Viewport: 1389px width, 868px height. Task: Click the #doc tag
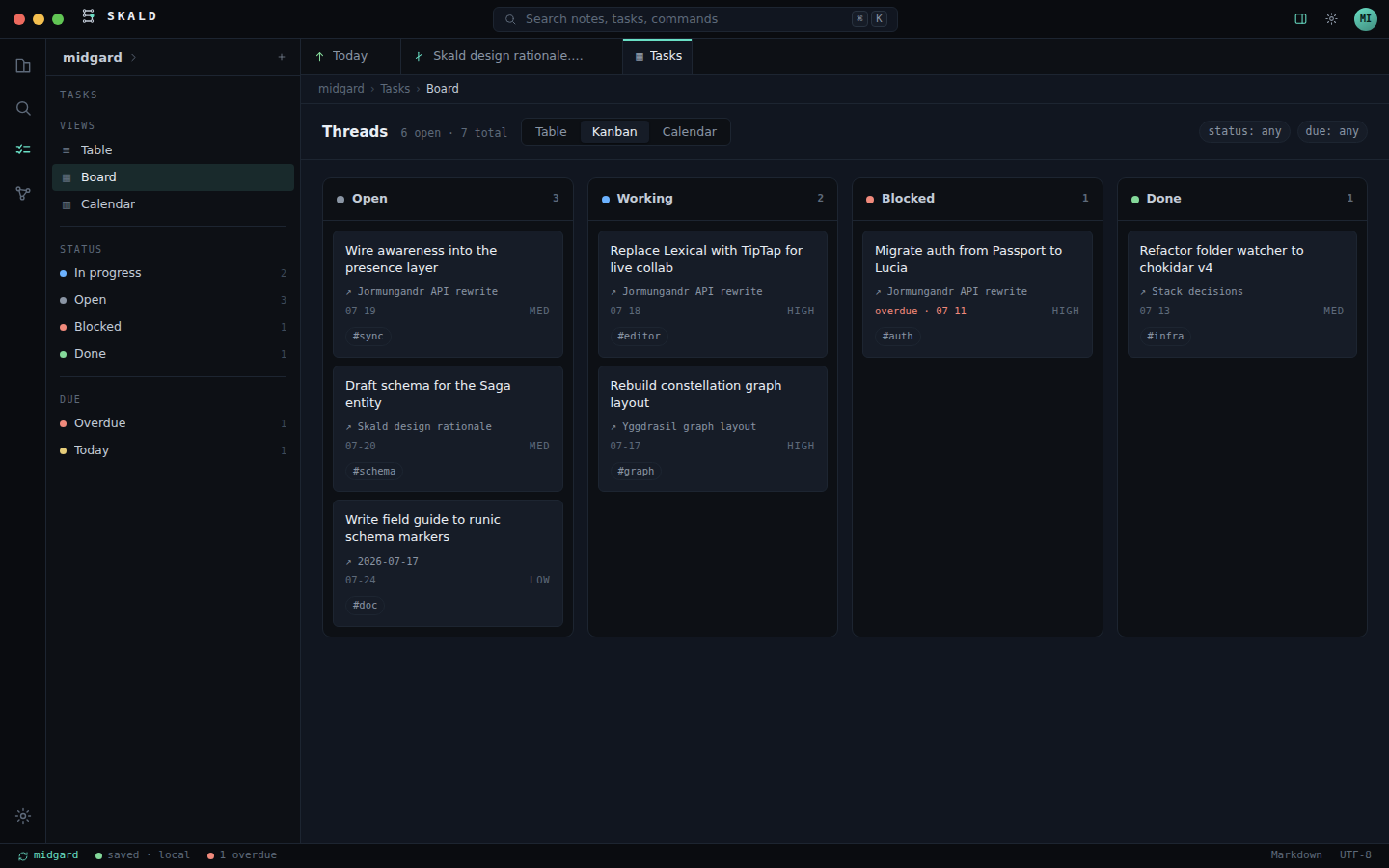point(365,606)
